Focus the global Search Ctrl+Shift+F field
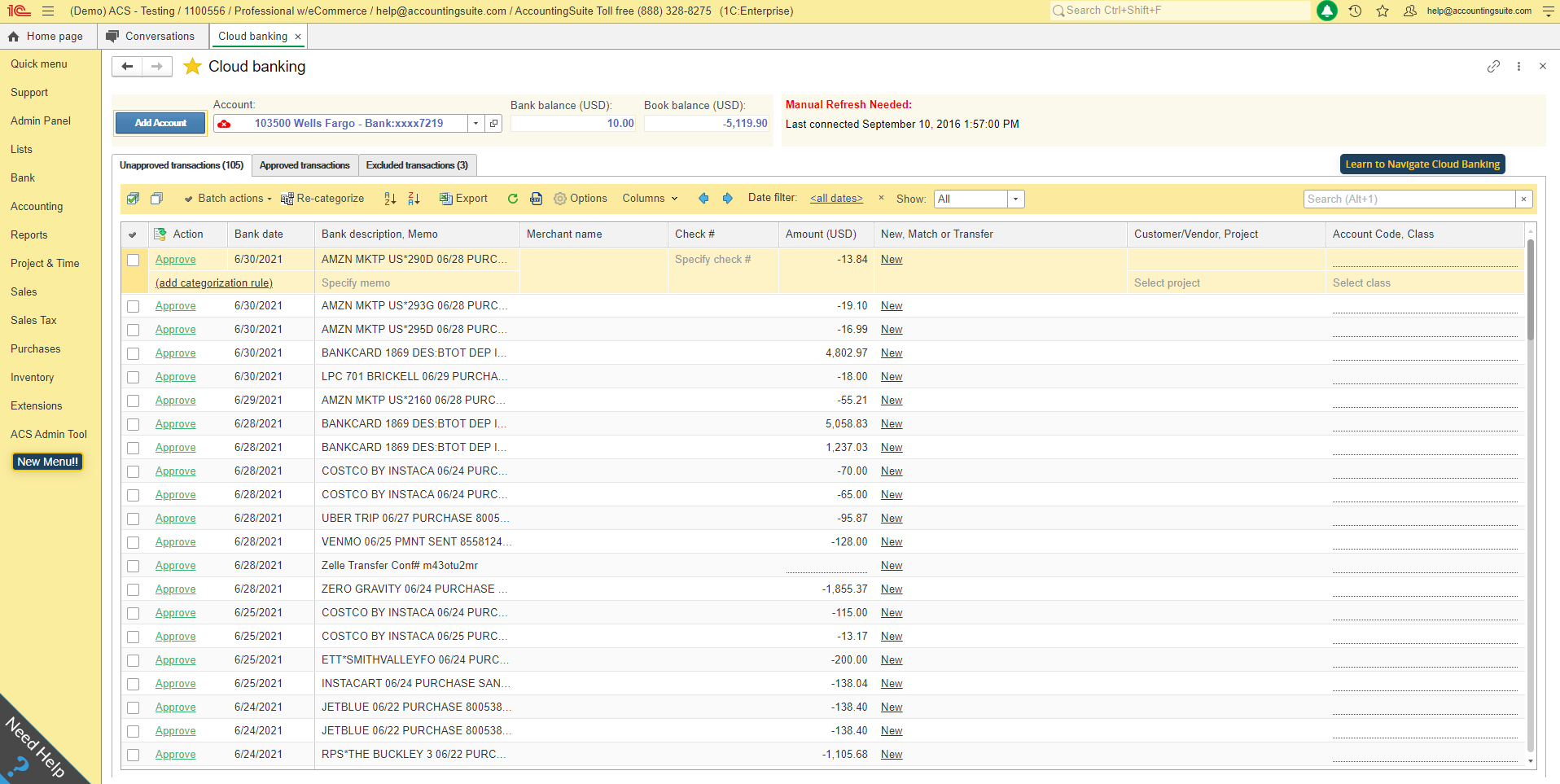1560x784 pixels. point(1180,11)
